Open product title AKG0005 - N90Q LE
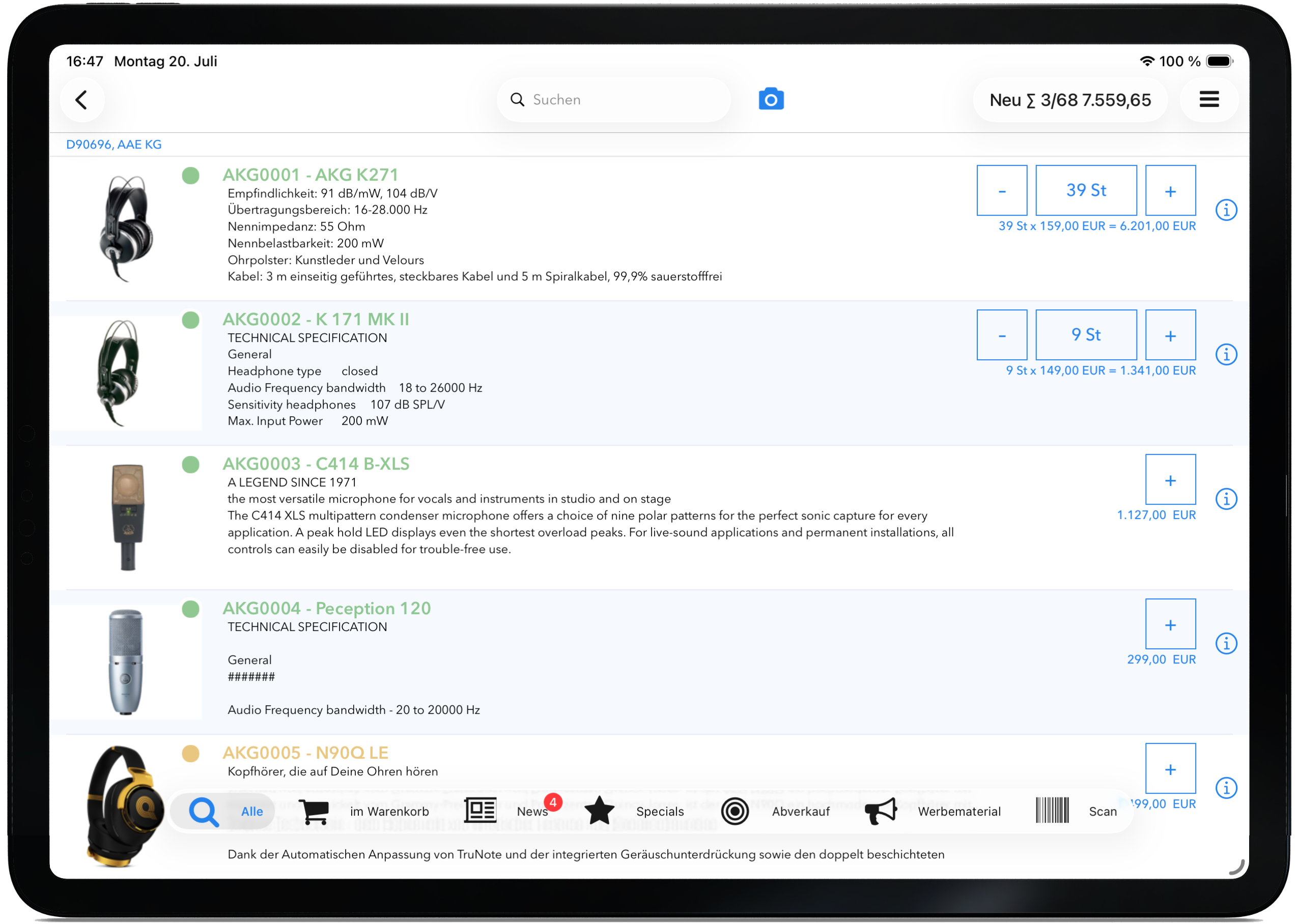Viewport: 1298px width, 924px height. click(305, 753)
